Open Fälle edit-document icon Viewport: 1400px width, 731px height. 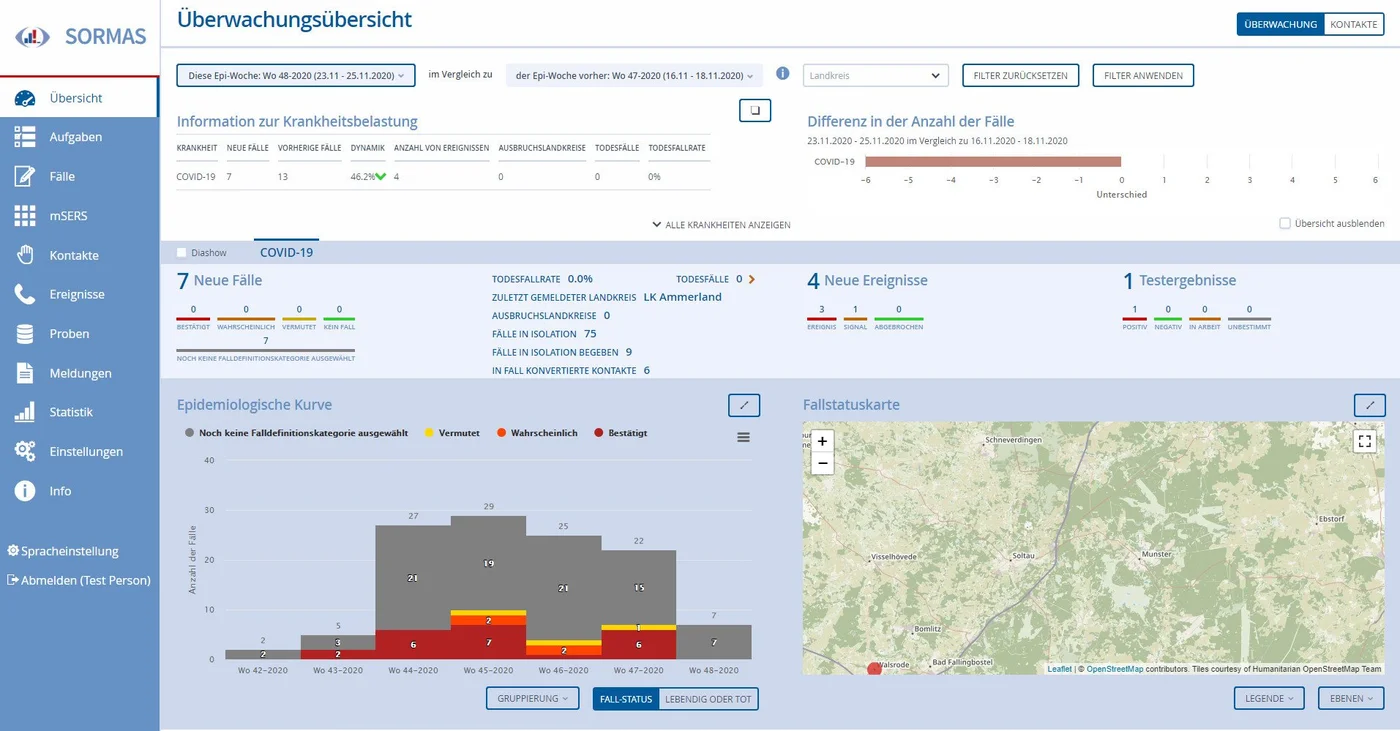[x=25, y=176]
